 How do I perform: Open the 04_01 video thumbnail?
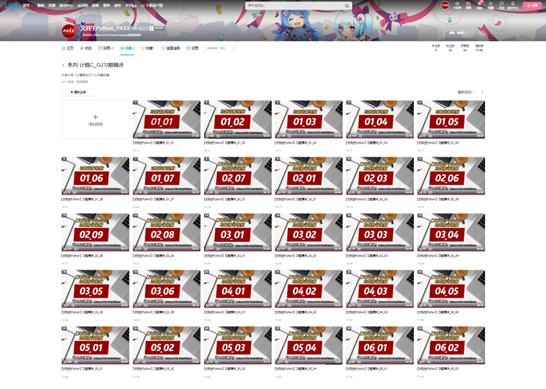coord(237,289)
